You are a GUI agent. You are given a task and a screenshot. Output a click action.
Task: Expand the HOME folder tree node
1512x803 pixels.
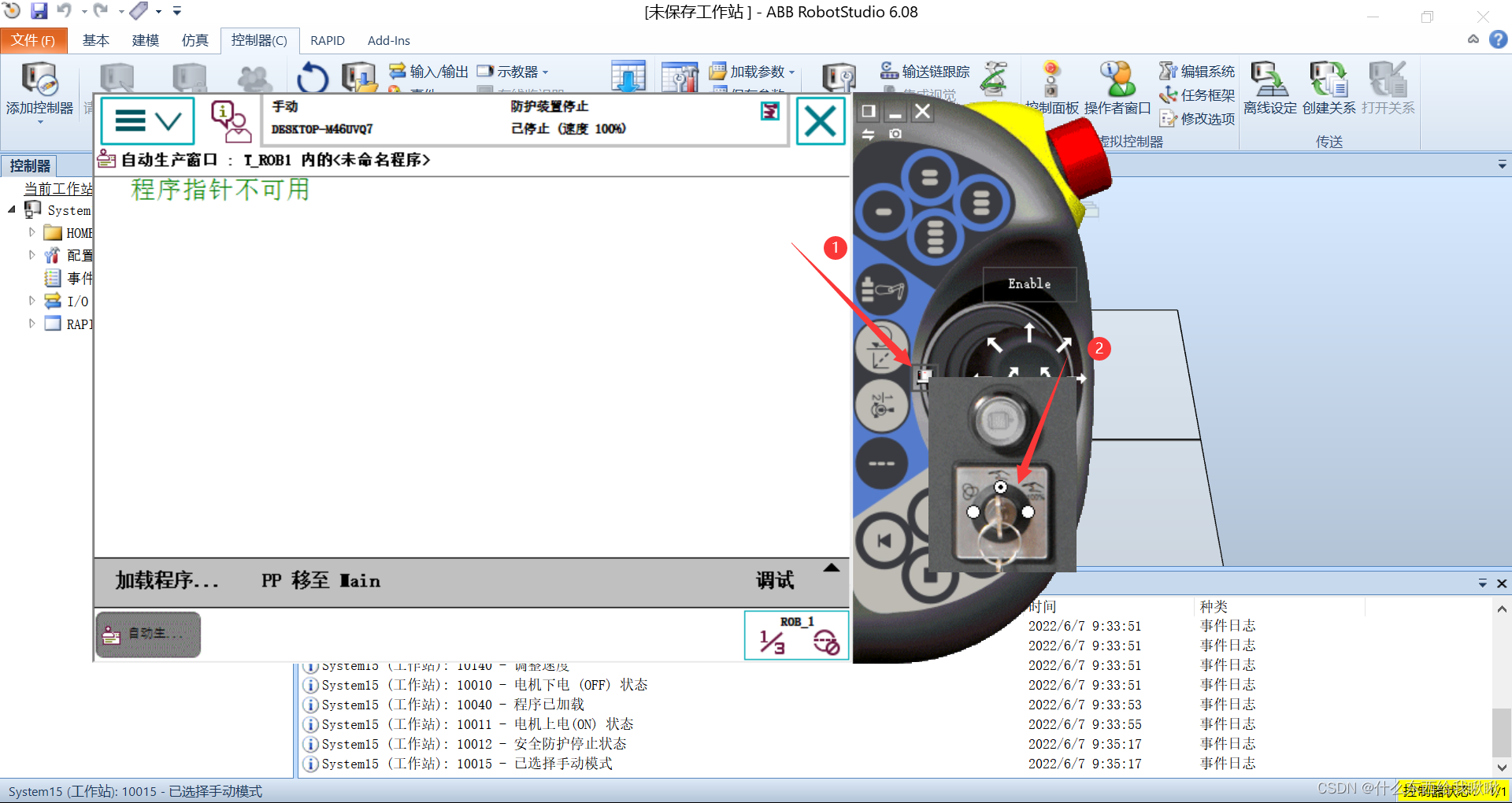coord(31,232)
